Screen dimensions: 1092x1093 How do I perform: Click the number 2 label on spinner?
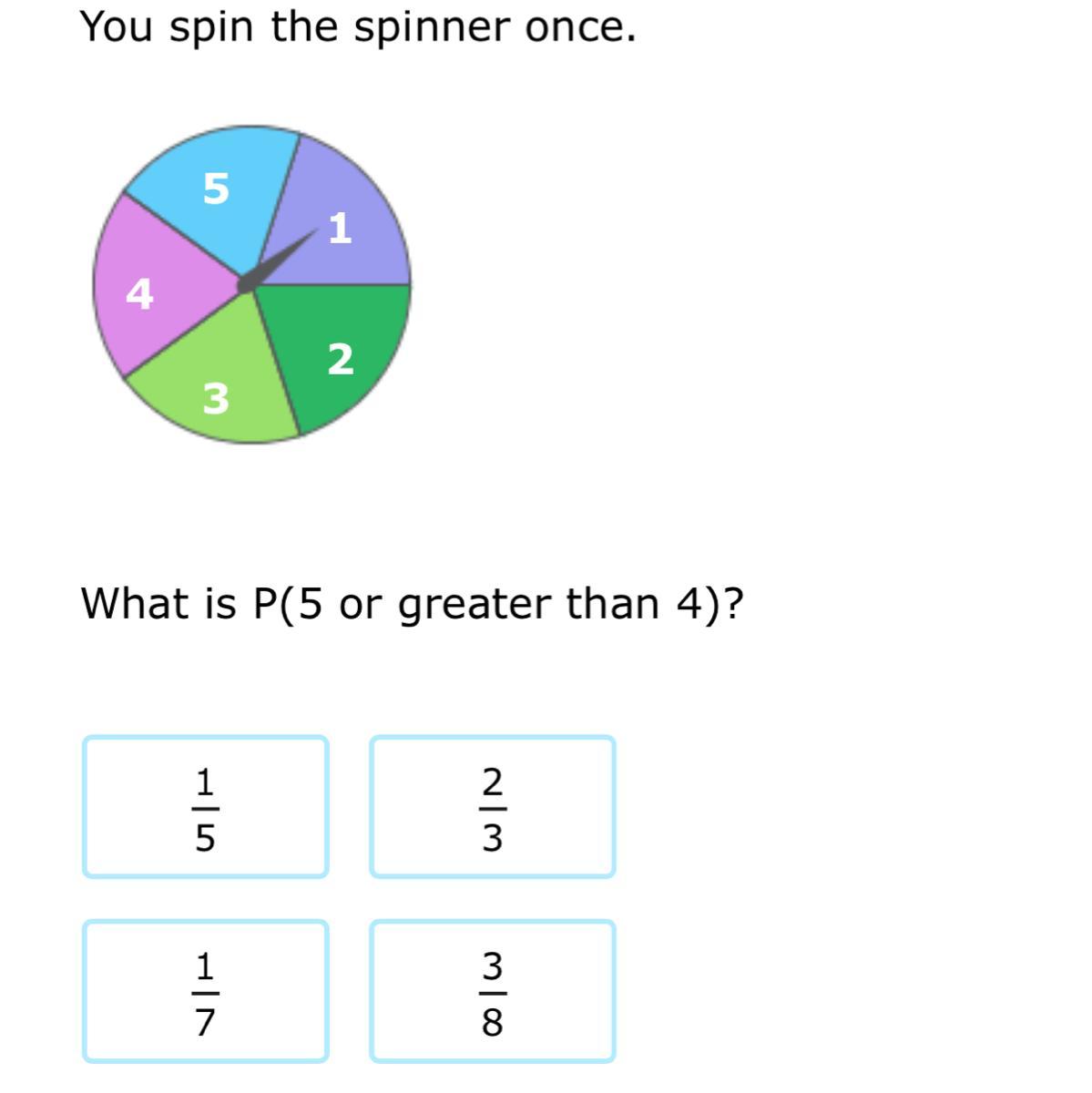341,359
